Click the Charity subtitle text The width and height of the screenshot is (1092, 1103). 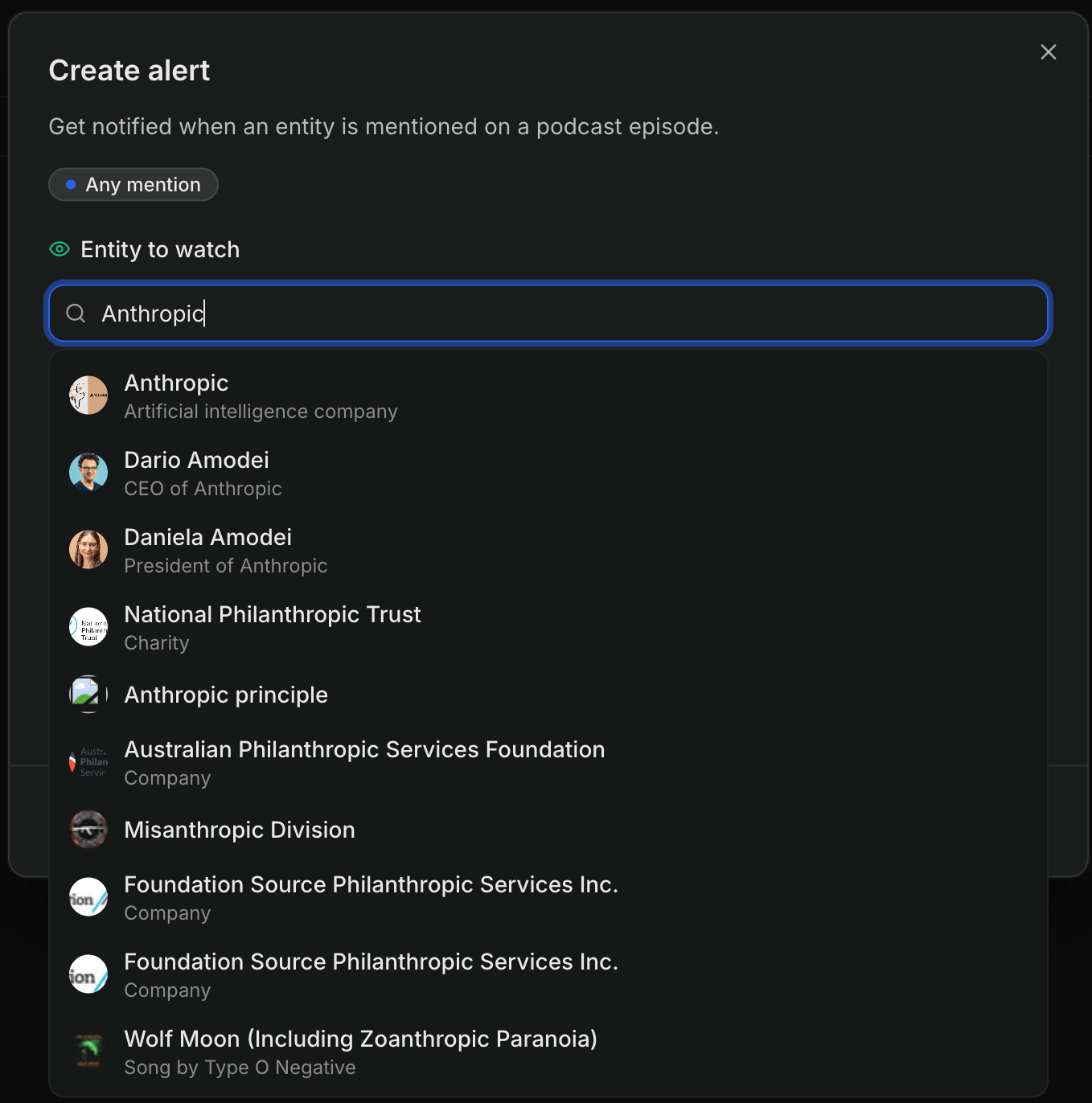pyautogui.click(x=157, y=643)
